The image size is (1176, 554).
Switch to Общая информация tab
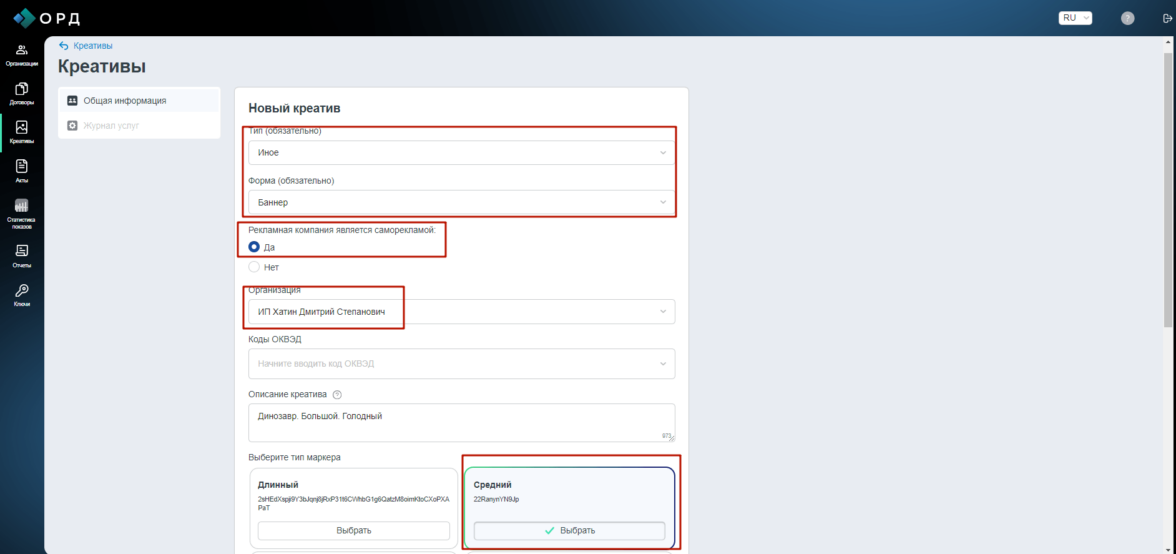[140, 100]
